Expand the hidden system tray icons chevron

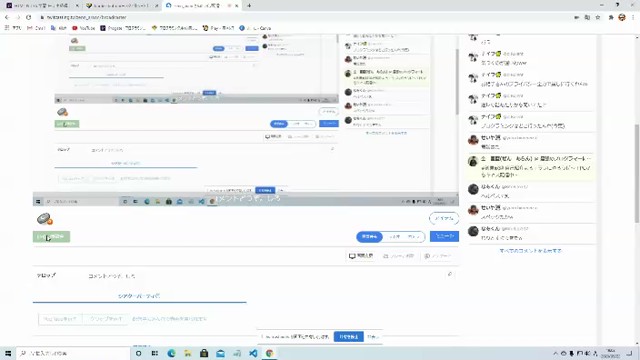click(555, 353)
